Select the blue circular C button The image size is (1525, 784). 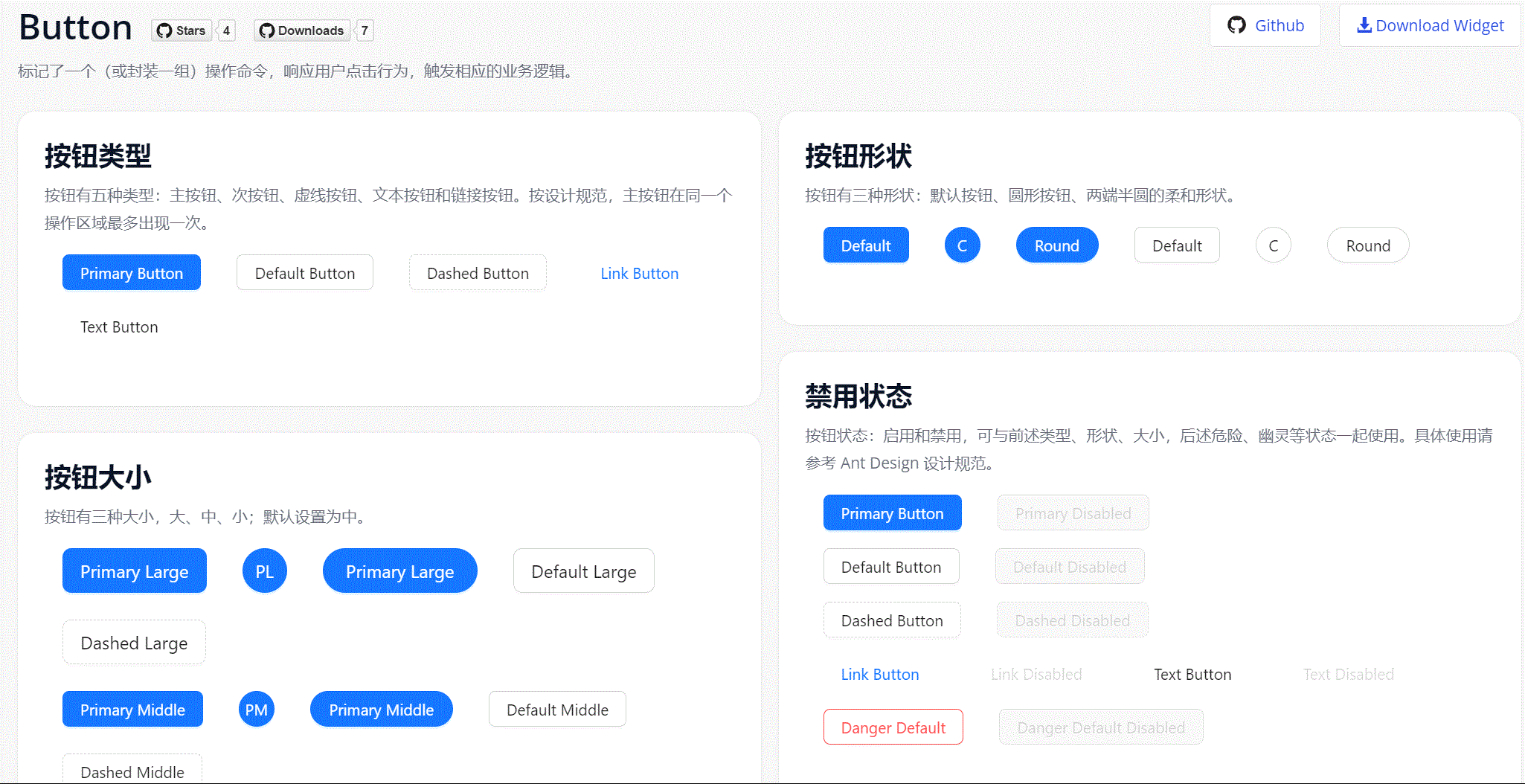point(962,245)
